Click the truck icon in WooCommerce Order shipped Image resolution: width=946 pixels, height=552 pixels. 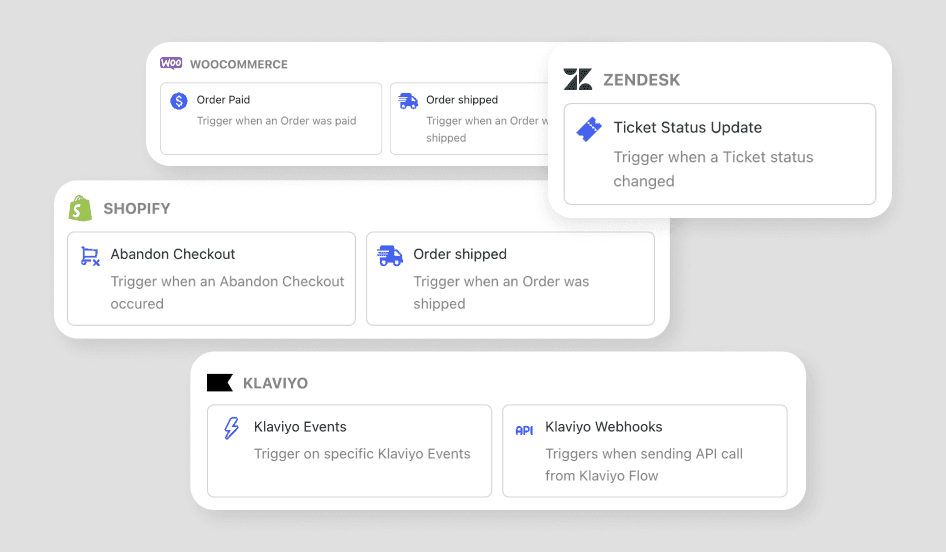click(x=408, y=101)
